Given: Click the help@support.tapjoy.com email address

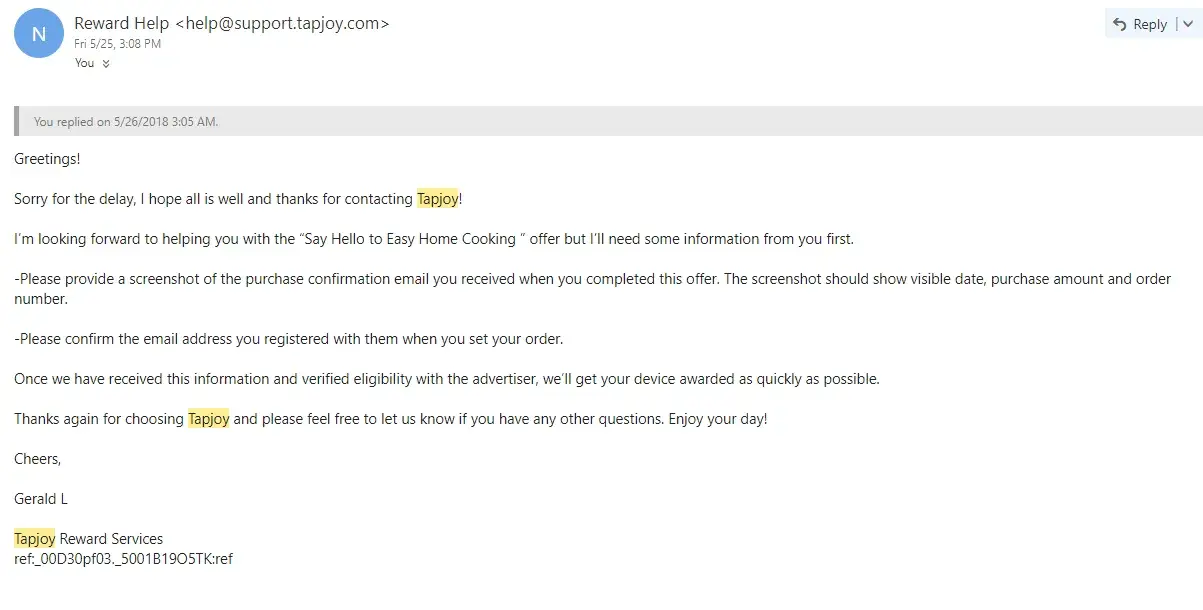Looking at the screenshot, I should click(x=287, y=23).
